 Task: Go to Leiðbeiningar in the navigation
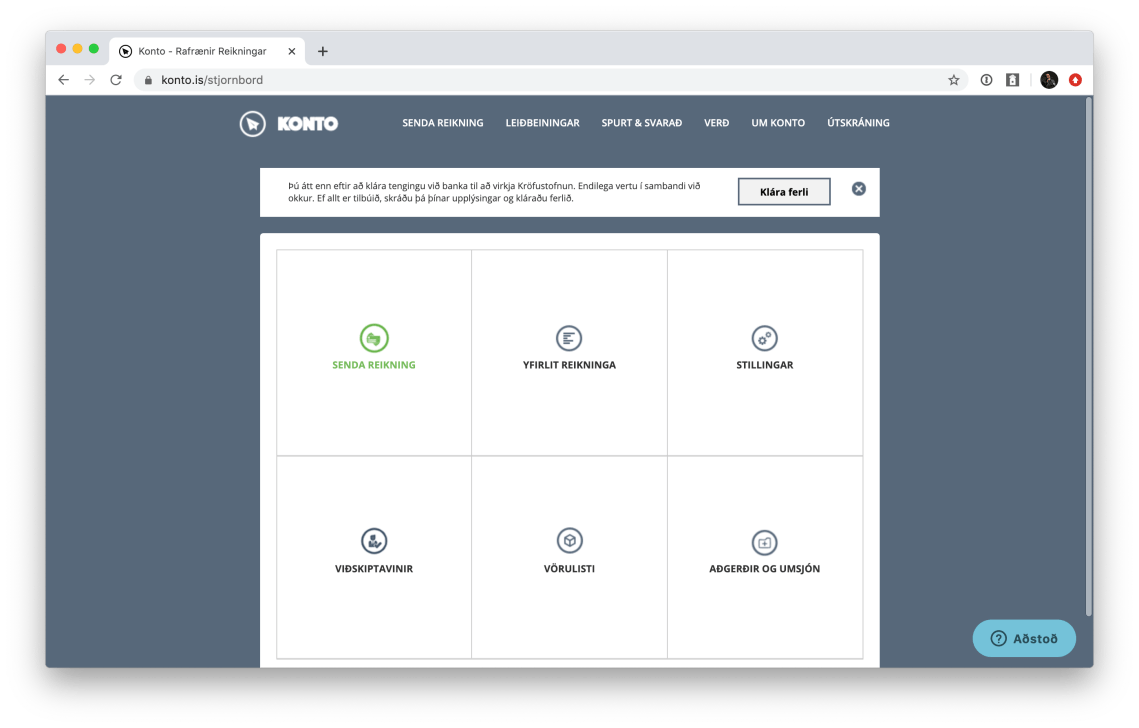pos(542,123)
